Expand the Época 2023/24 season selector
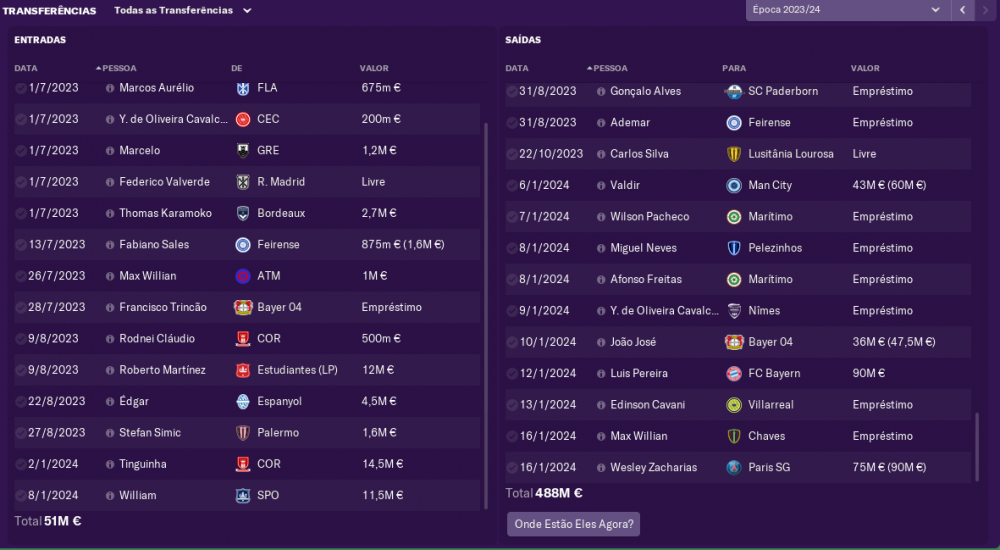 [x=848, y=10]
